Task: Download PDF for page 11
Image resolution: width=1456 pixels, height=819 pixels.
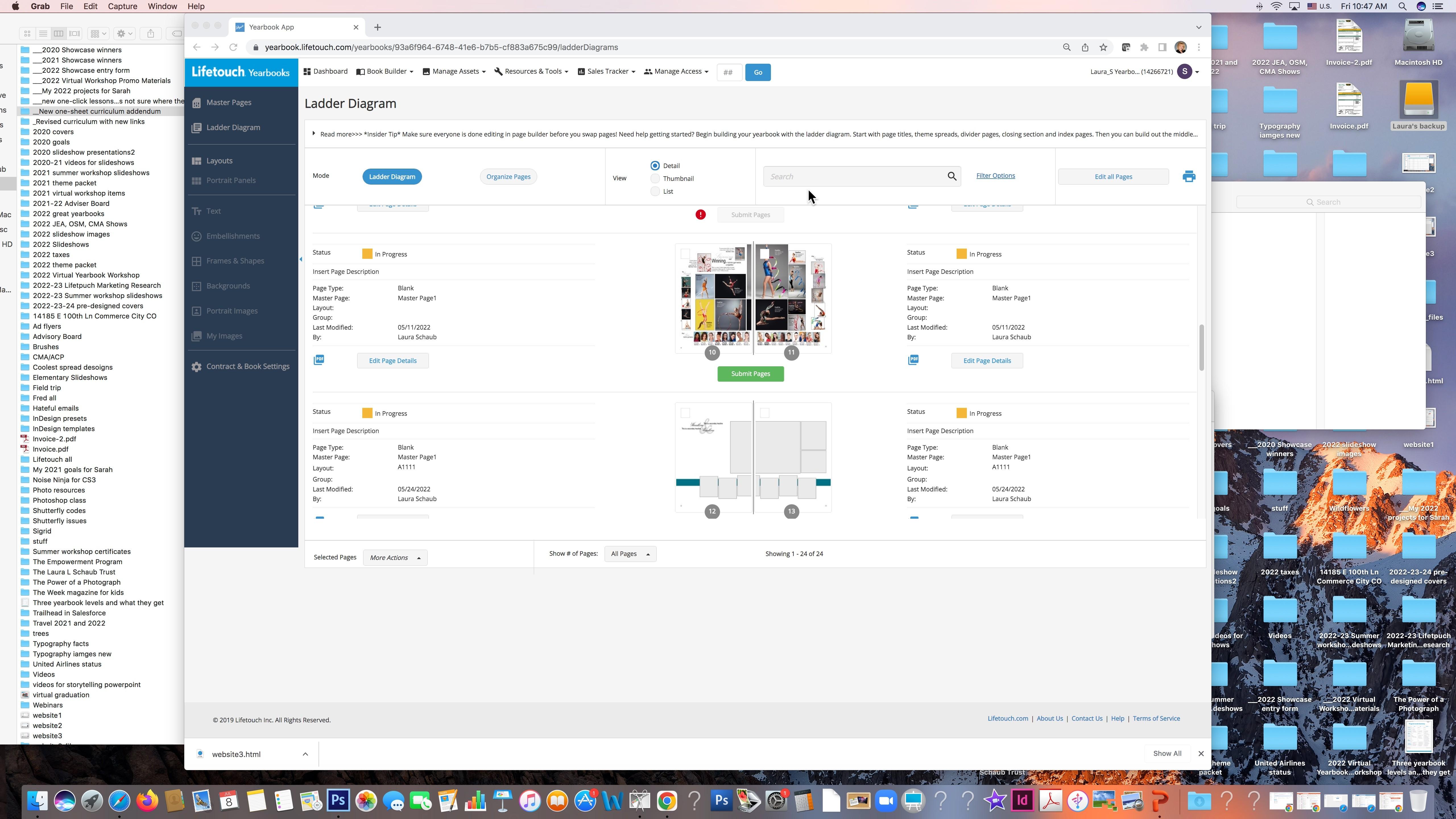Action: point(913,360)
